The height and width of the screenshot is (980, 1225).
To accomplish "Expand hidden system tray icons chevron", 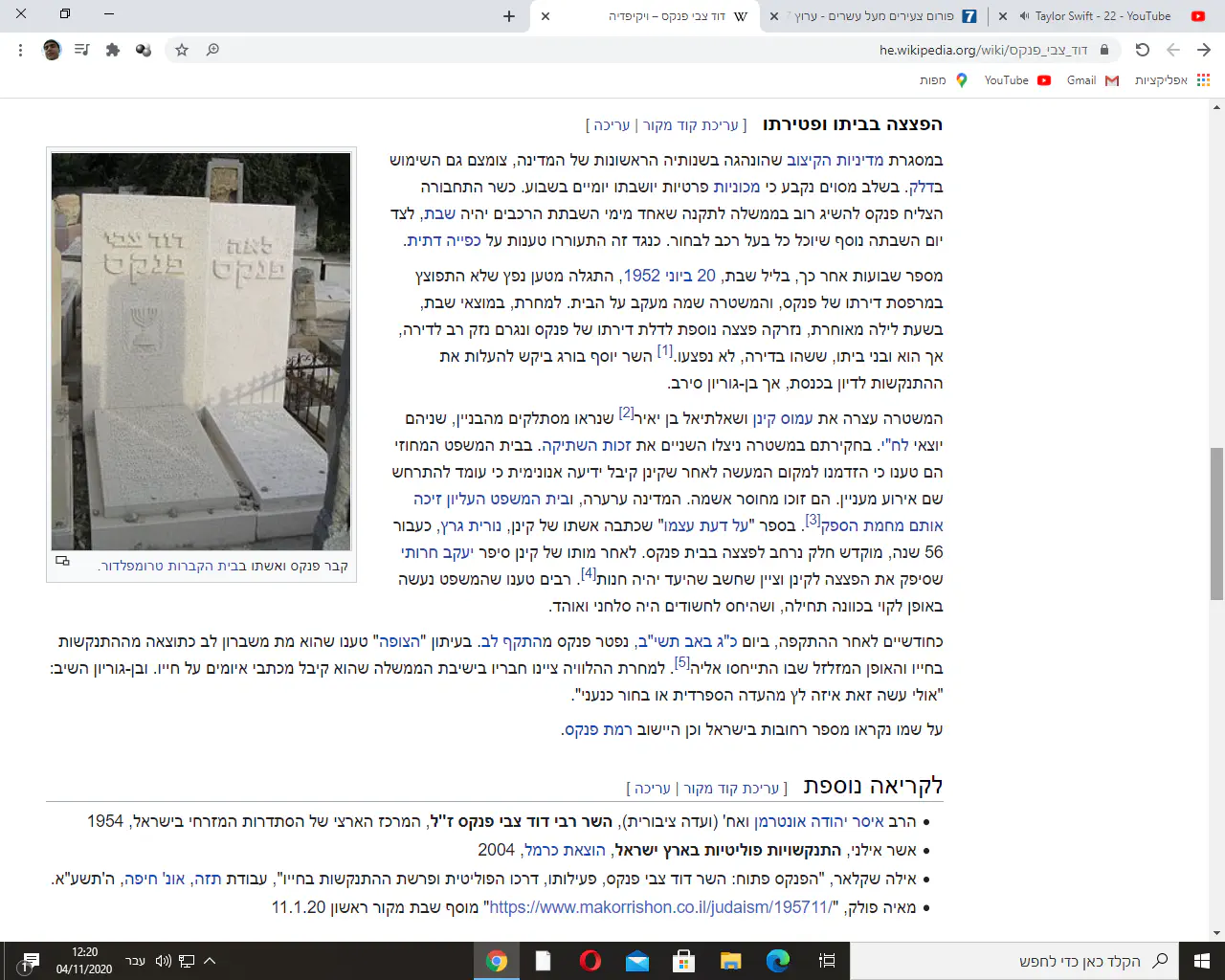I will [x=210, y=961].
